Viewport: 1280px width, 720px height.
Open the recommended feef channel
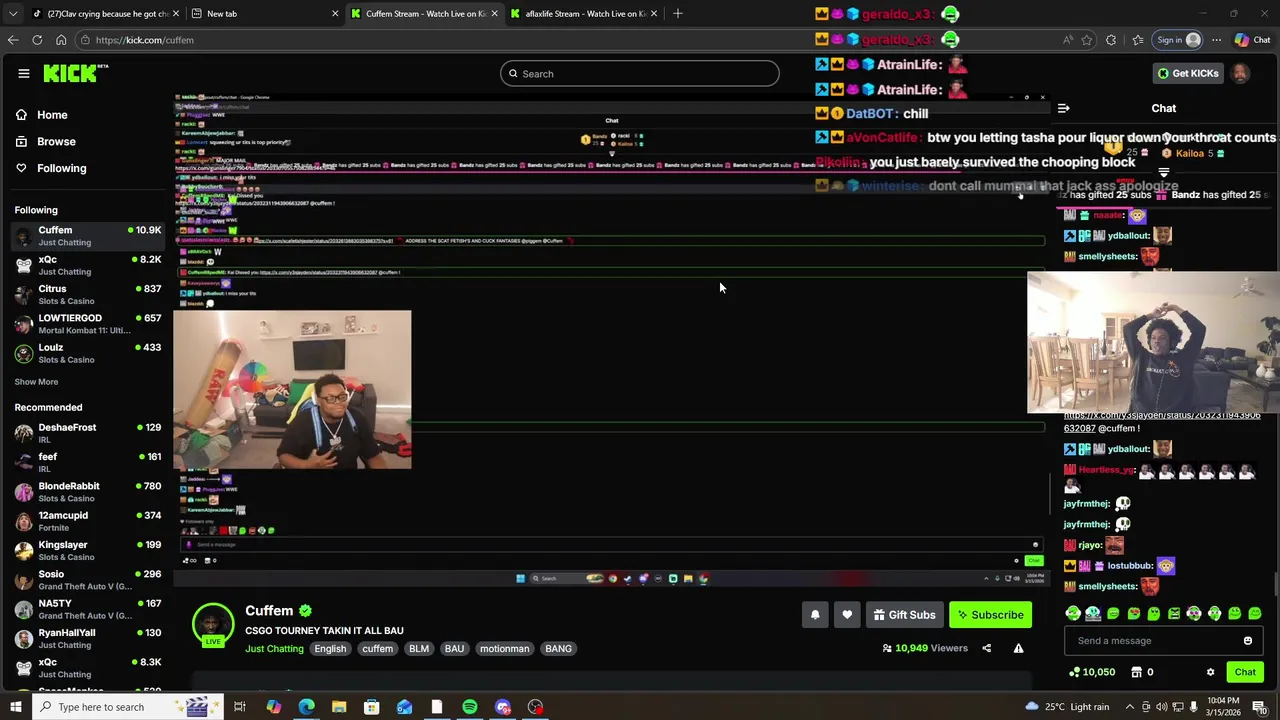(88, 462)
